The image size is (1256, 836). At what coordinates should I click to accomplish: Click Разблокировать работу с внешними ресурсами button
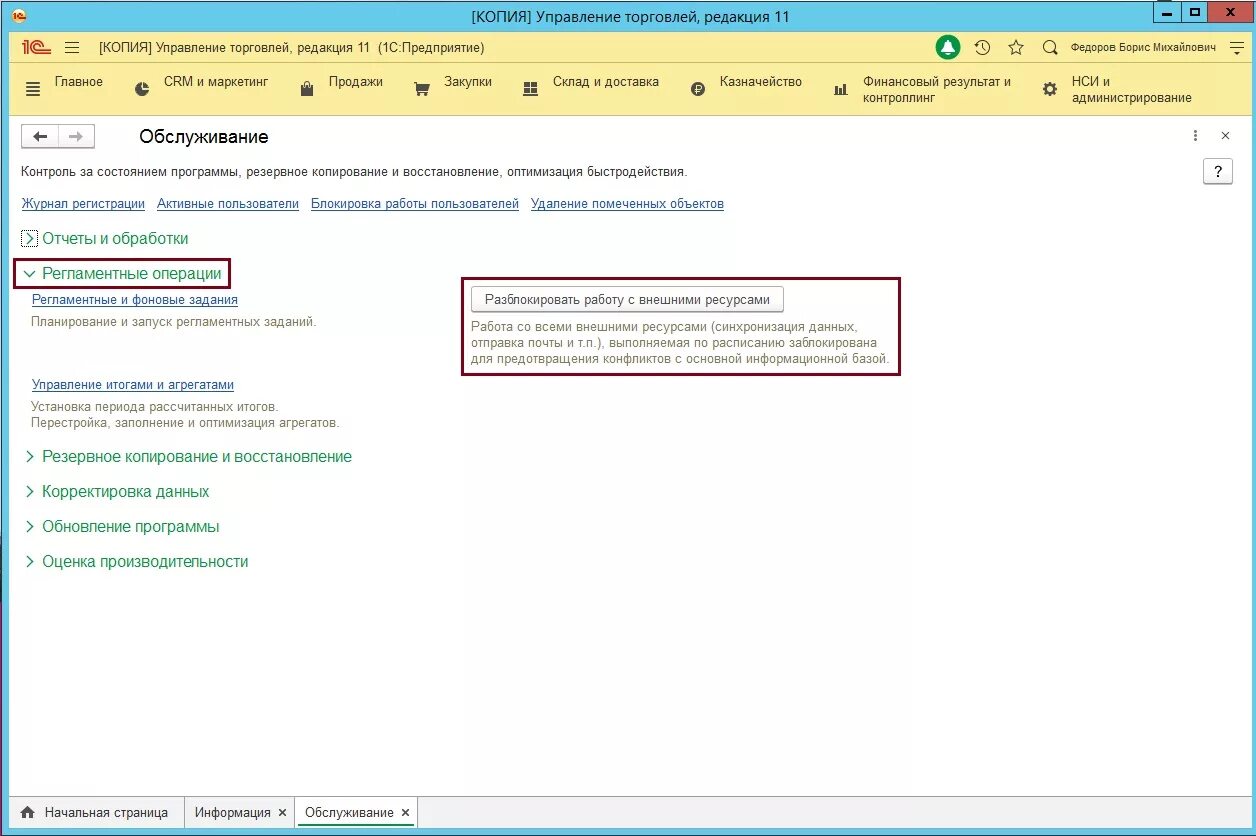[x=627, y=299]
